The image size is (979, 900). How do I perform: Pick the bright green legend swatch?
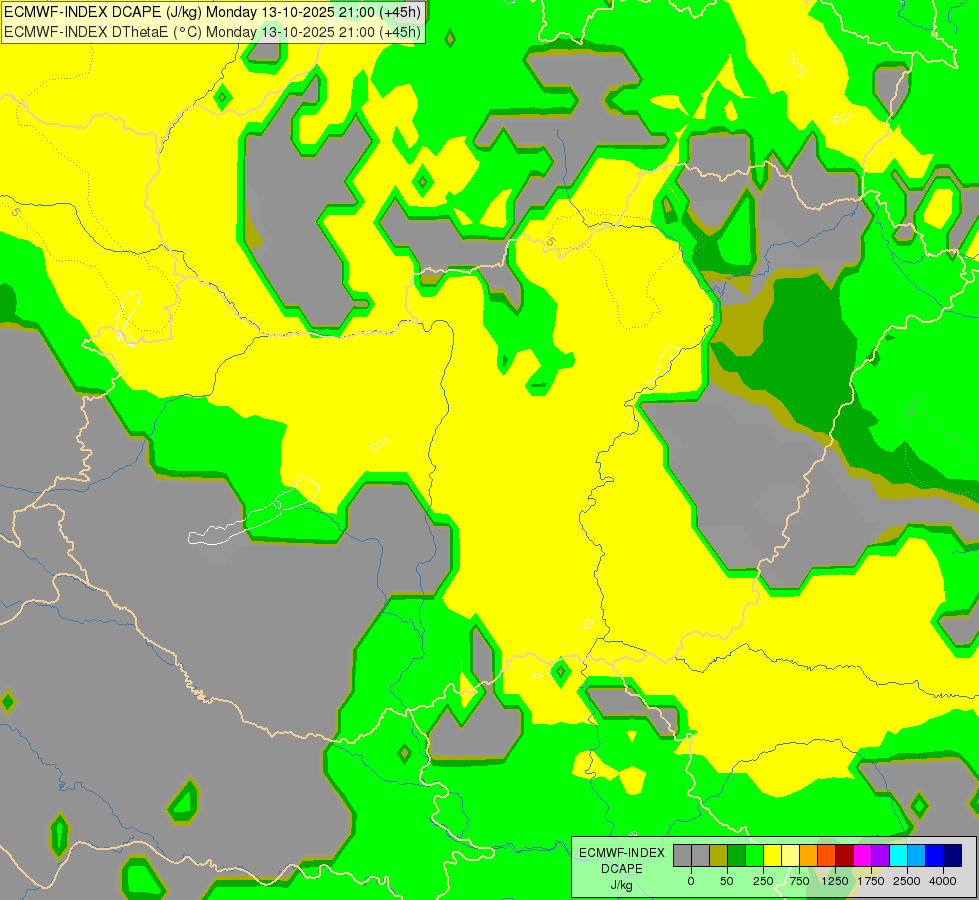(x=754, y=855)
